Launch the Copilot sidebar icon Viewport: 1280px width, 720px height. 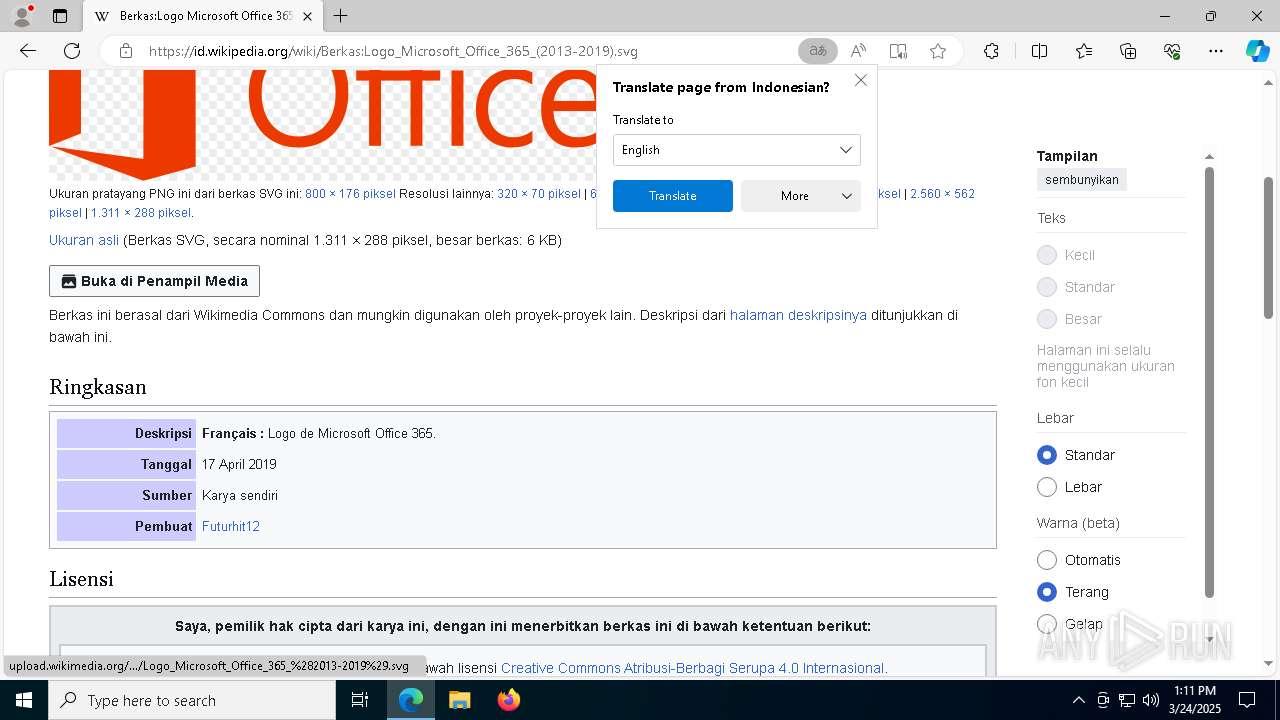click(x=1257, y=51)
